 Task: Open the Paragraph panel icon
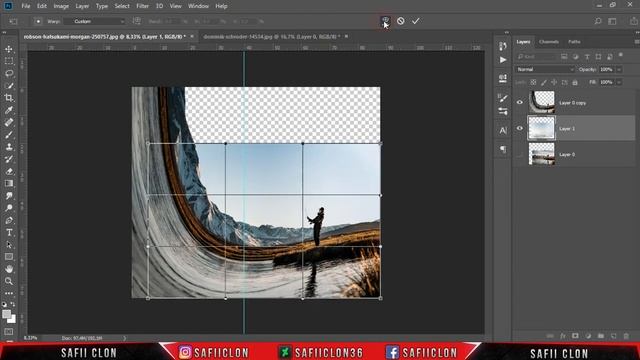tap(503, 149)
